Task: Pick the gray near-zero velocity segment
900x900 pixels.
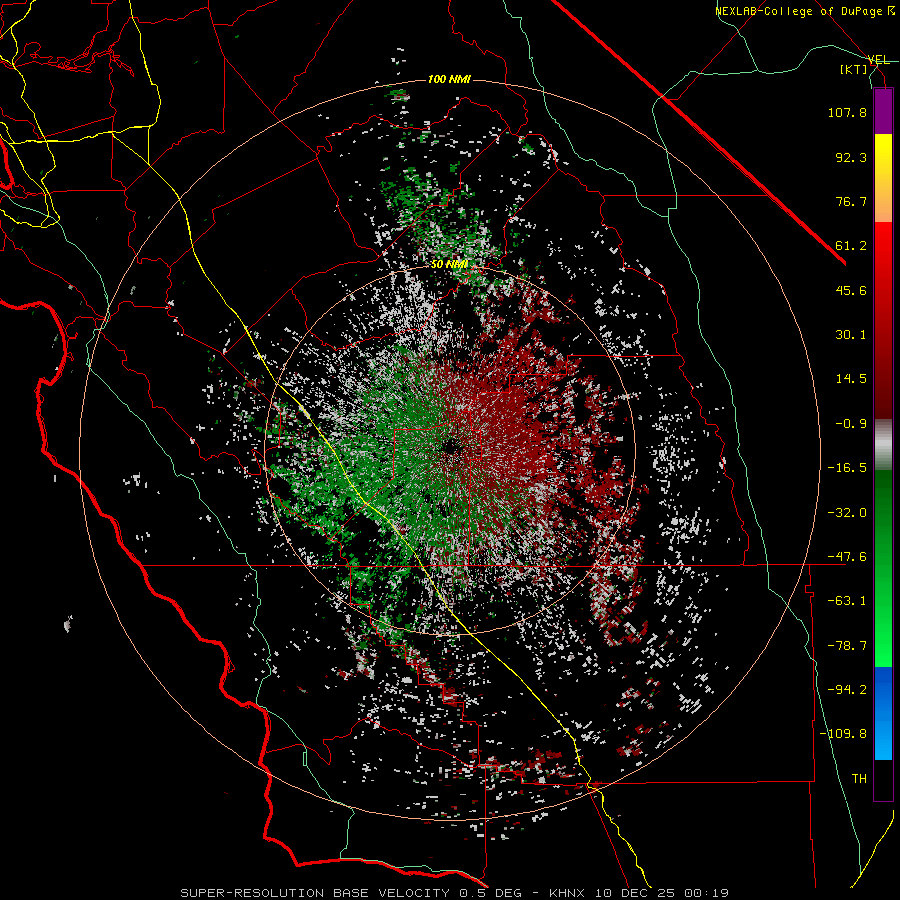Action: (x=883, y=445)
